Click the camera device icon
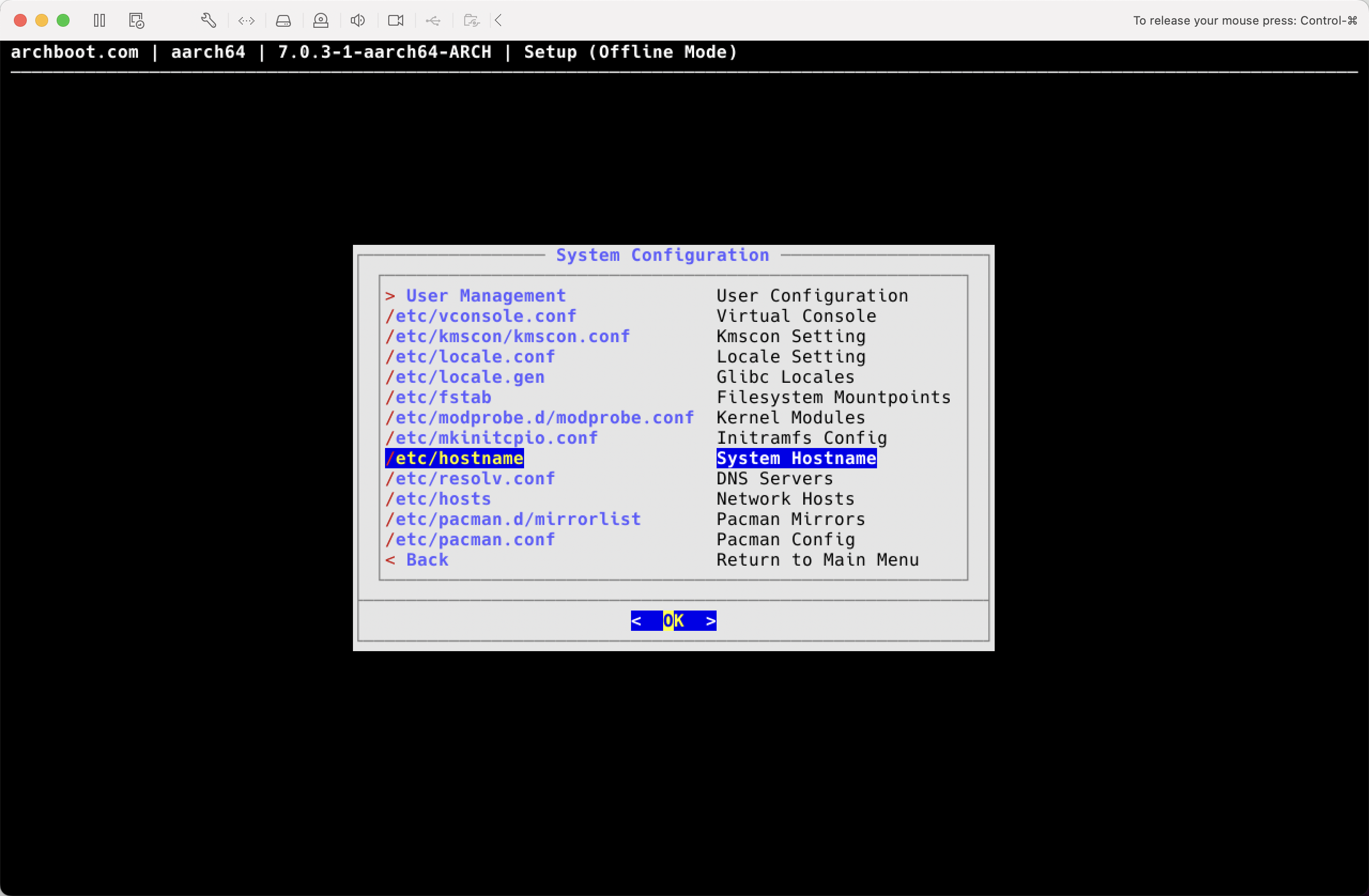 point(396,21)
